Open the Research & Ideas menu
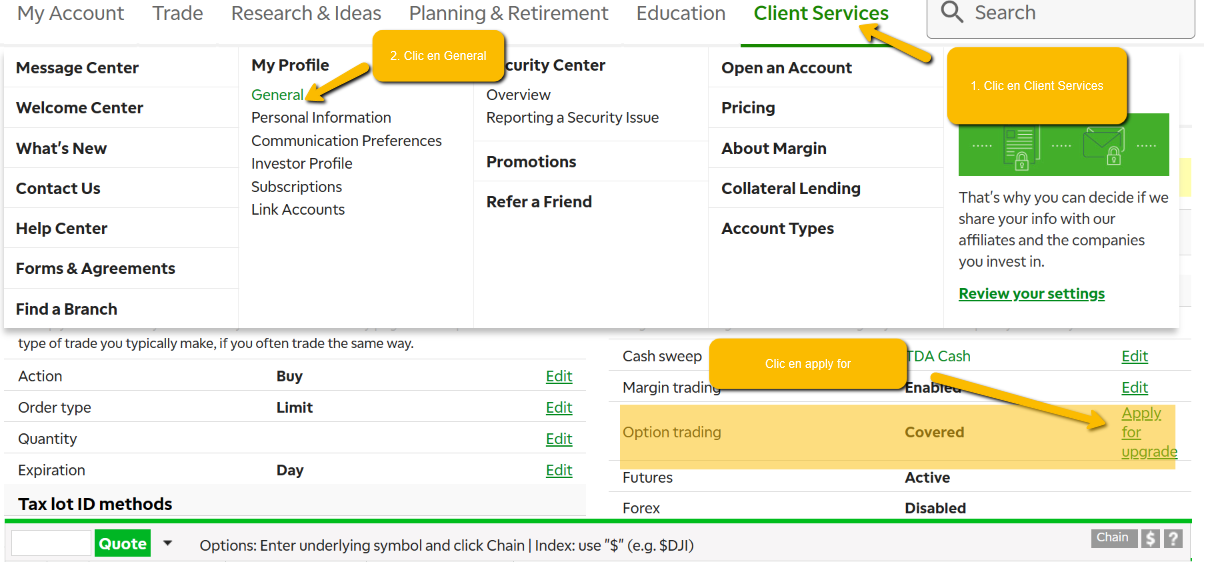This screenshot has width=1225, height=562. click(306, 14)
